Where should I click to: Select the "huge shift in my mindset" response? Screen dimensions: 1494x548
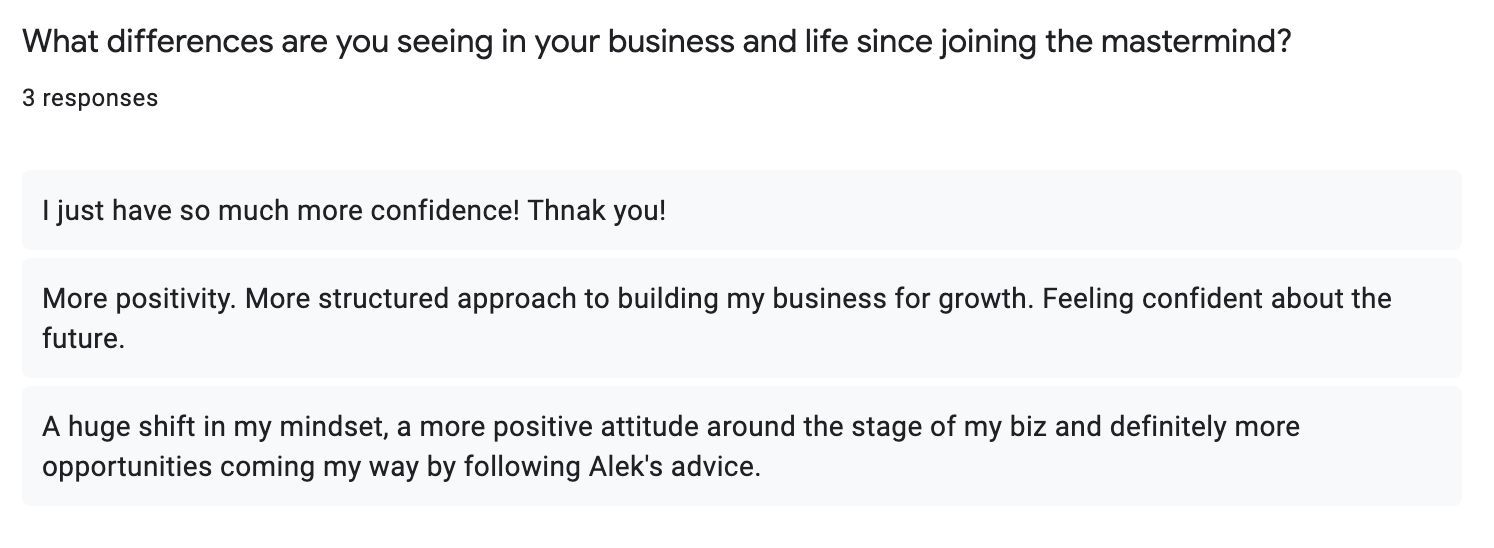pyautogui.click(x=741, y=446)
